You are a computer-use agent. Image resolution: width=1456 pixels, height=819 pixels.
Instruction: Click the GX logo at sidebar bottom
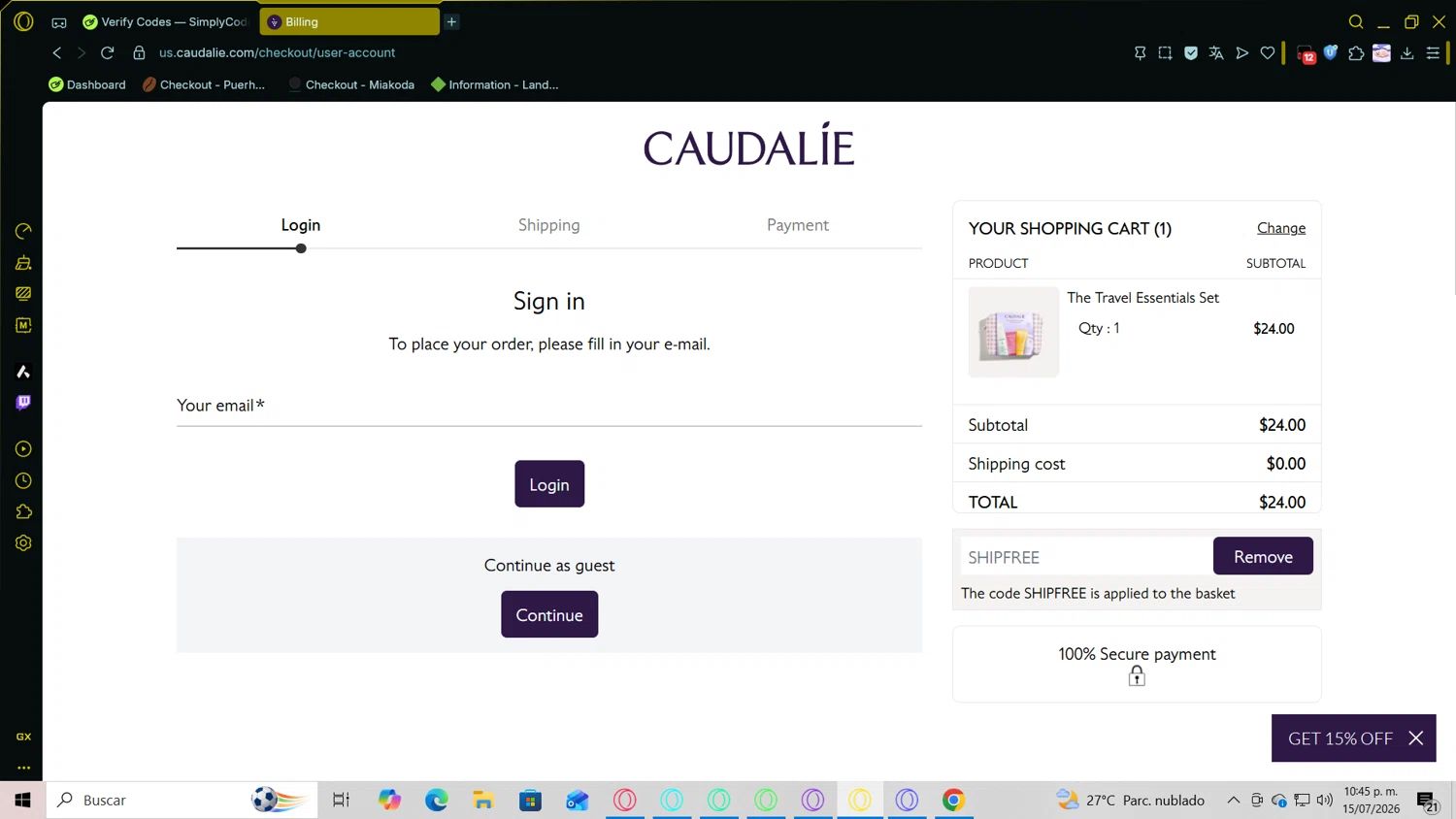(23, 737)
